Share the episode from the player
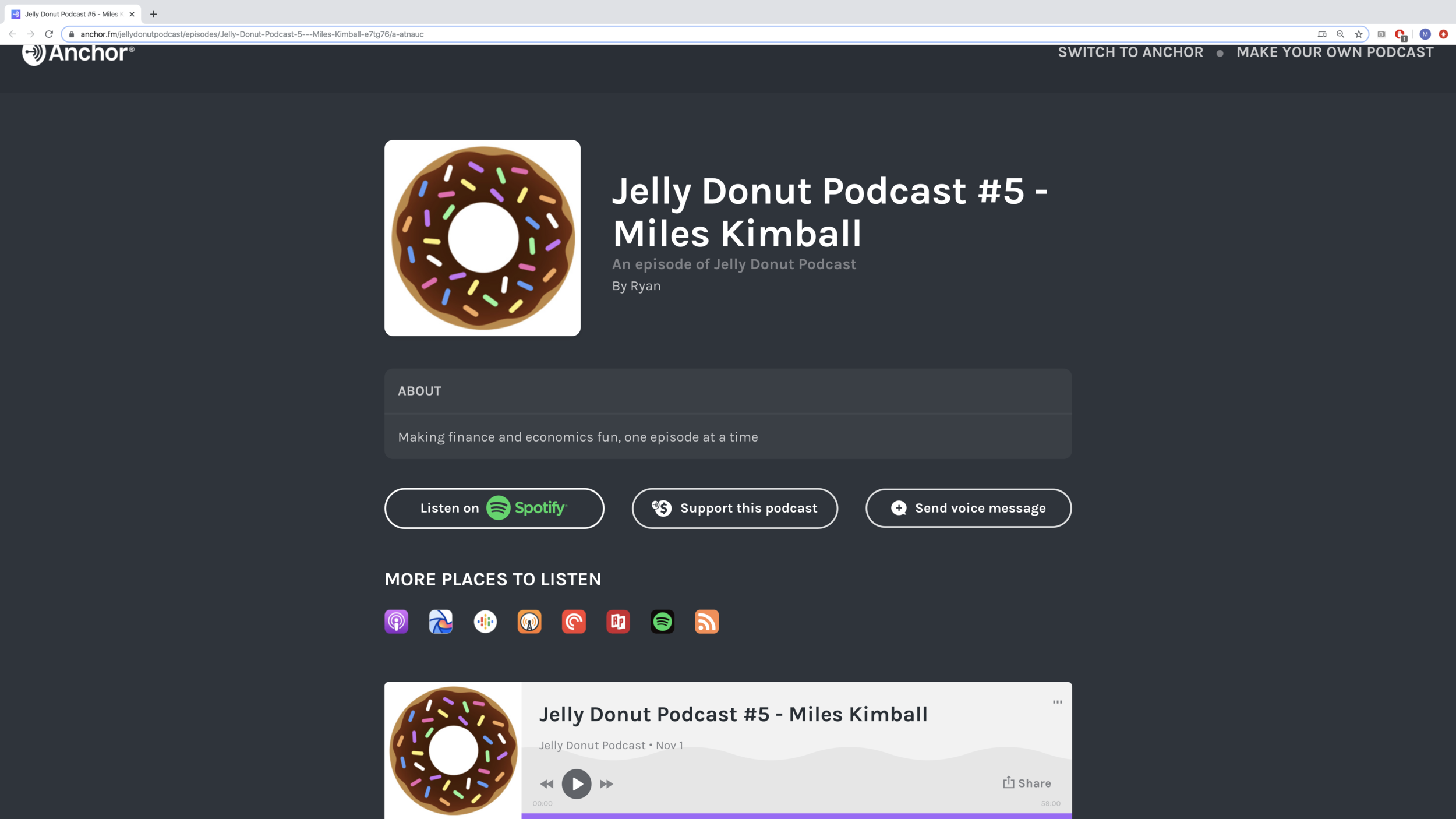1456x819 pixels. (1027, 783)
